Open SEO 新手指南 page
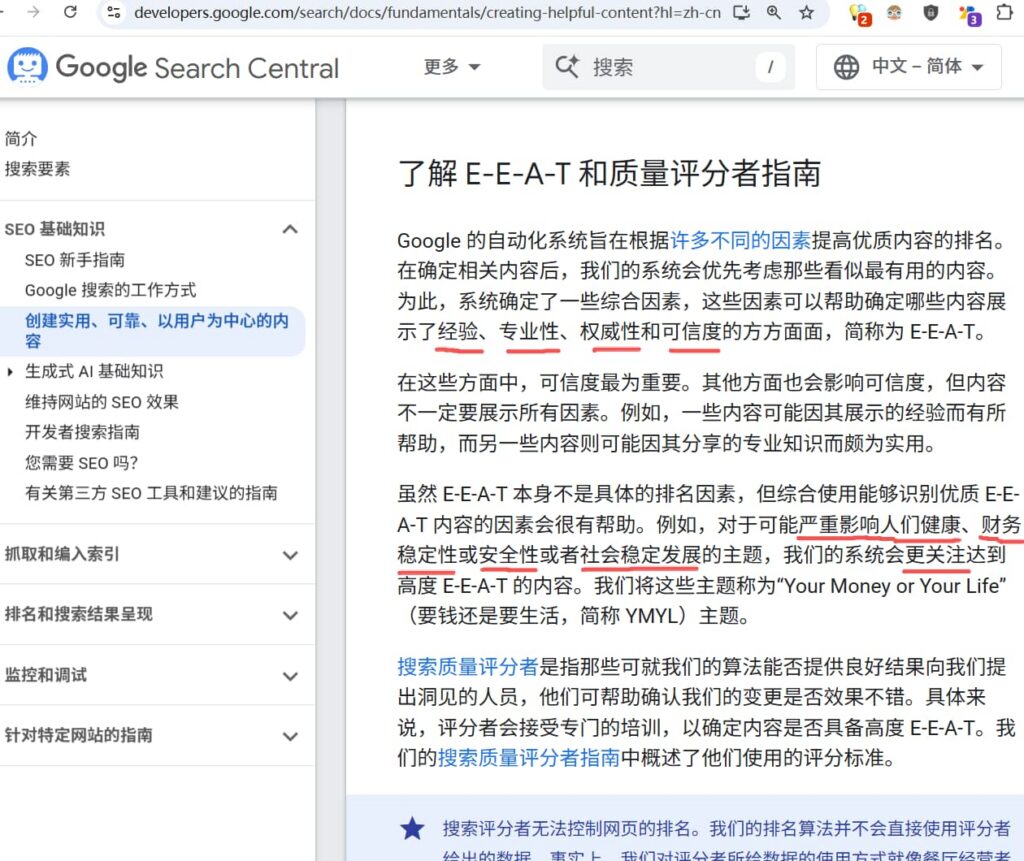Image resolution: width=1024 pixels, height=861 pixels. [x=74, y=260]
